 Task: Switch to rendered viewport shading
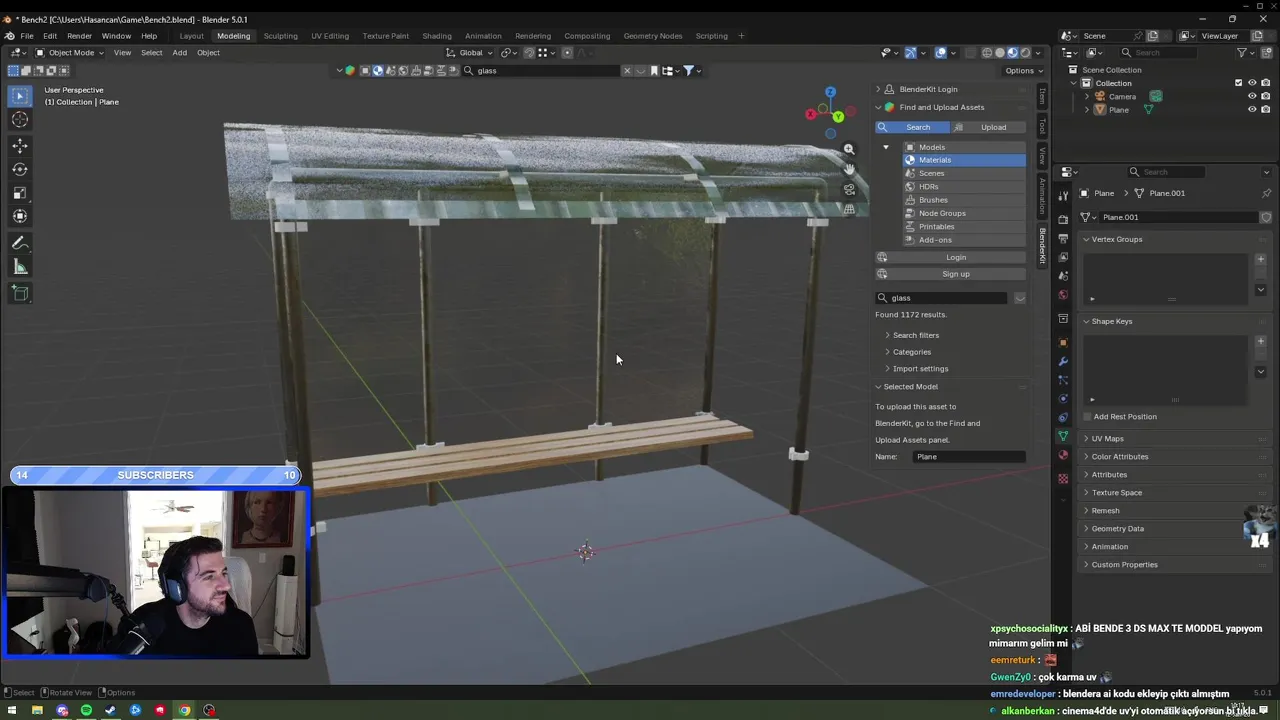[1024, 53]
